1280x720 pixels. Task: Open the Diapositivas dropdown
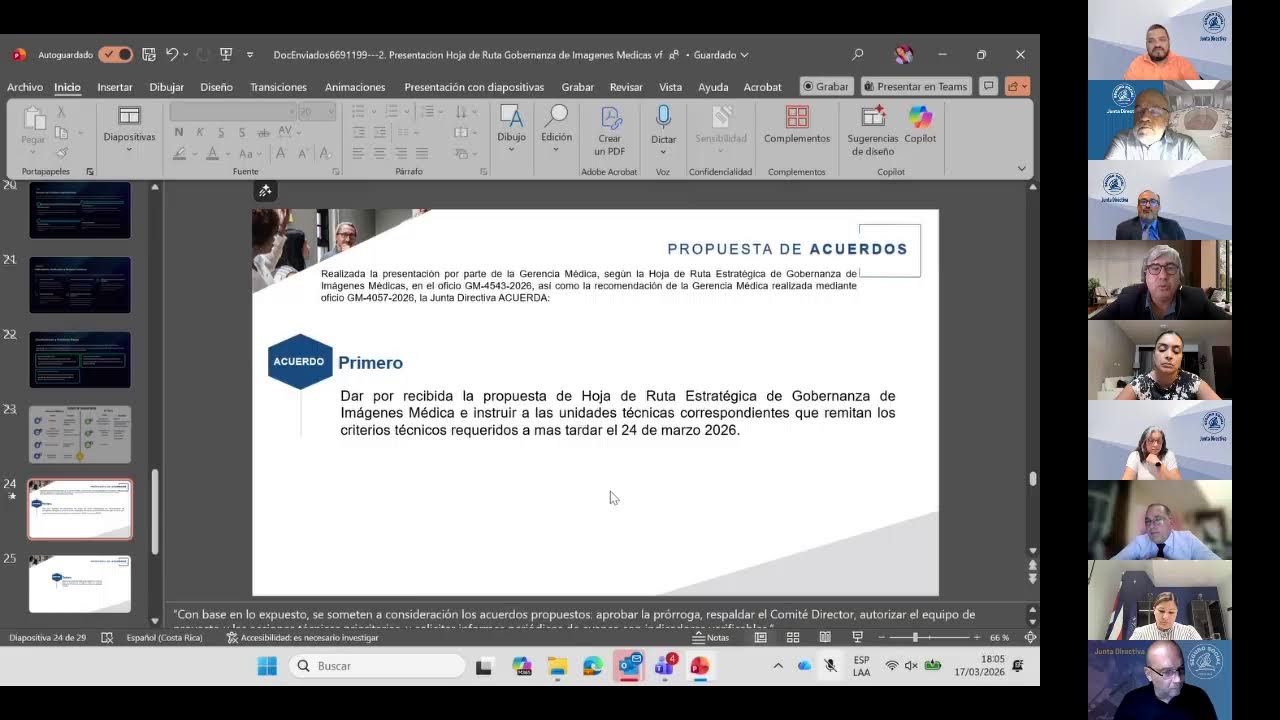(129, 128)
